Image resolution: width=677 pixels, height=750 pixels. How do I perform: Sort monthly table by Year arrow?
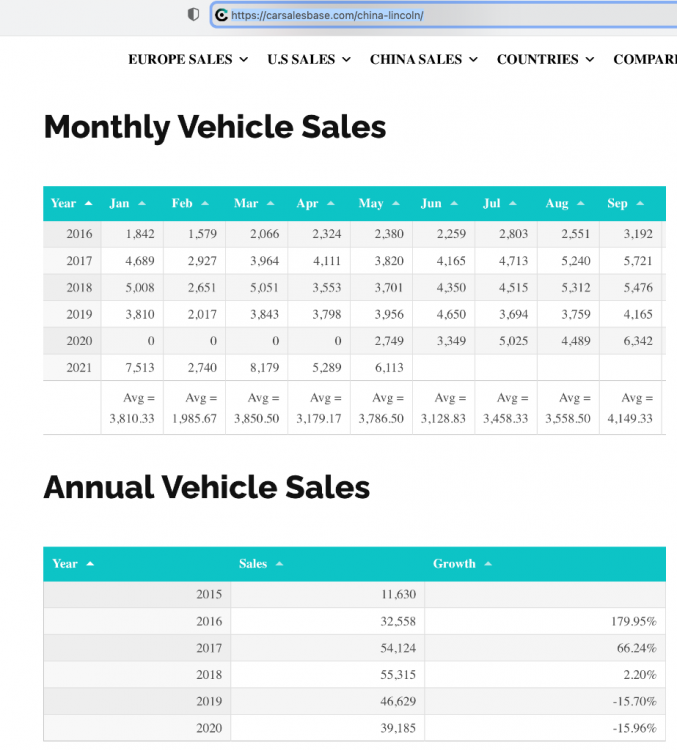coord(89,203)
